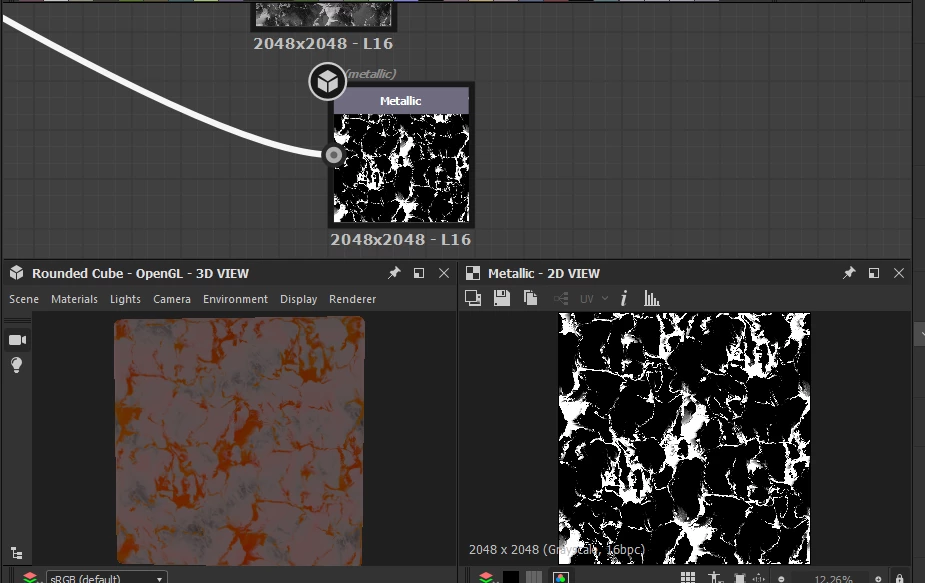Pin the 3D View panel
Image resolution: width=925 pixels, height=583 pixels.
tap(393, 273)
